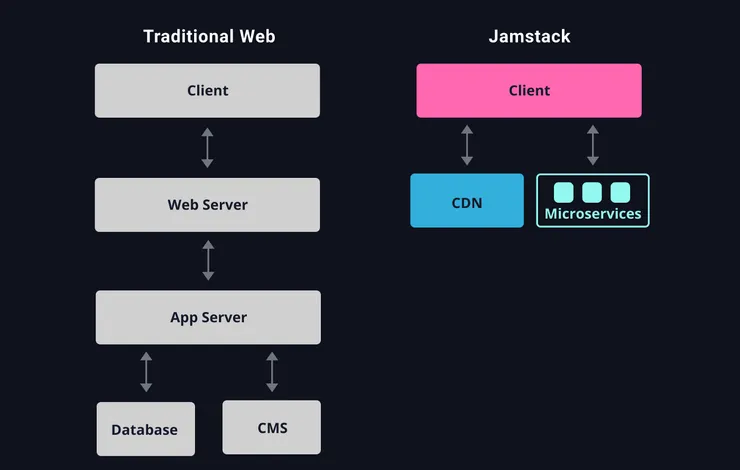Click the CMS box
Screen dimensions: 740x470
tap(272, 428)
